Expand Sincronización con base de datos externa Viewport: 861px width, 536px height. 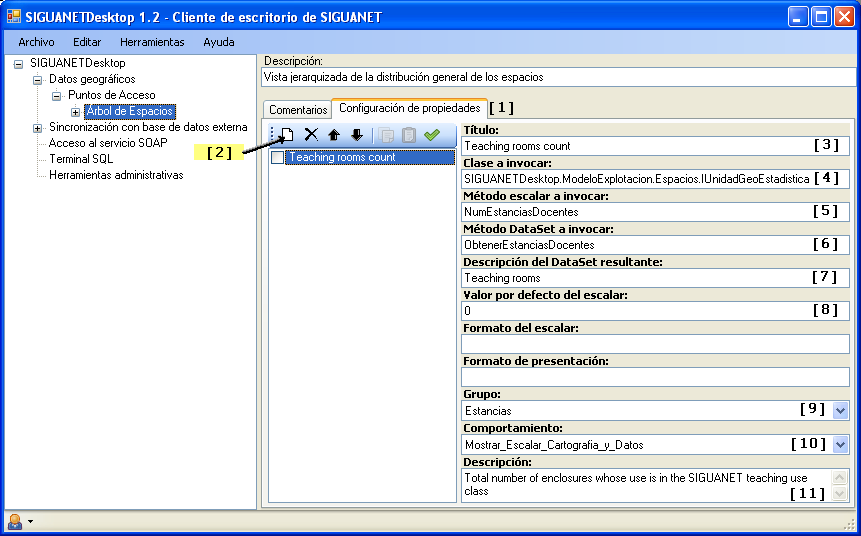[x=37, y=129]
